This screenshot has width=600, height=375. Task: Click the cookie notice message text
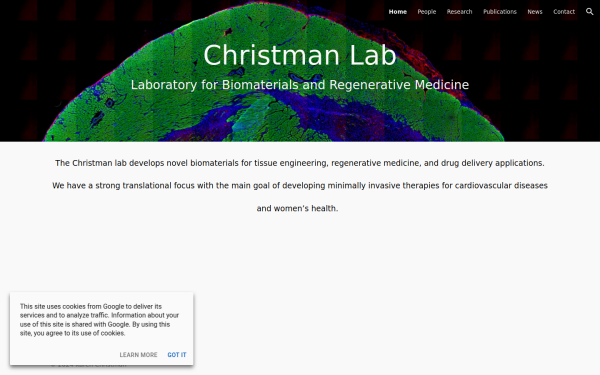pos(99,320)
